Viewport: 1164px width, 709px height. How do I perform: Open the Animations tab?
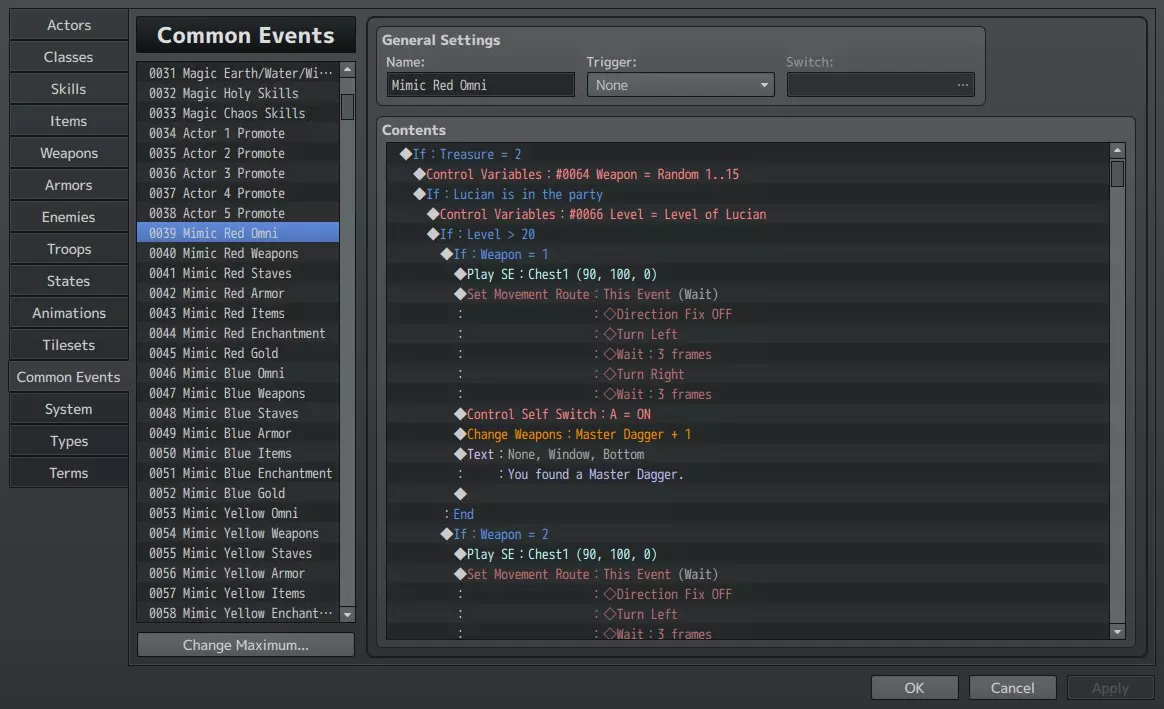pyautogui.click(x=68, y=313)
